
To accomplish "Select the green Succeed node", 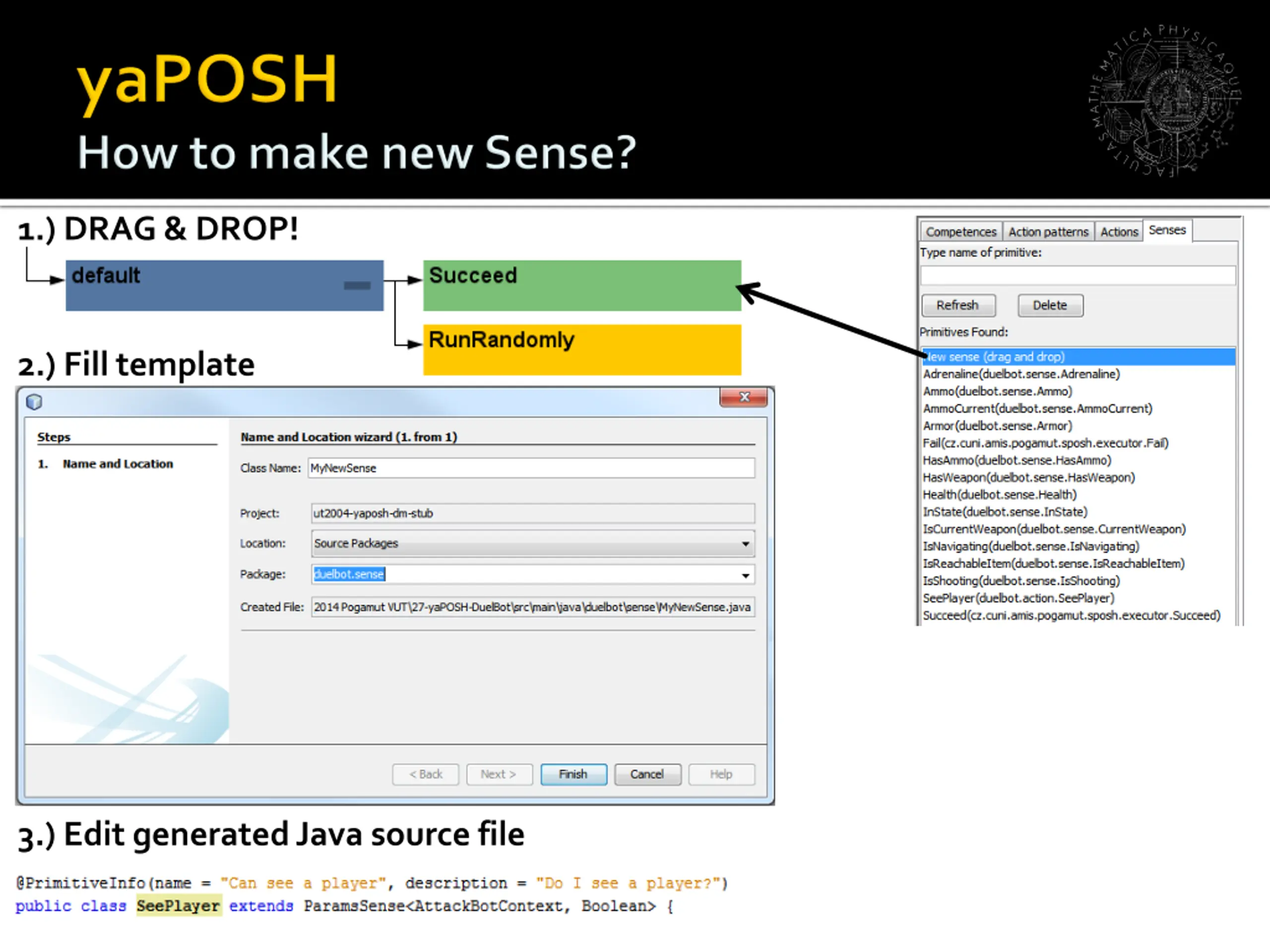I will (582, 285).
